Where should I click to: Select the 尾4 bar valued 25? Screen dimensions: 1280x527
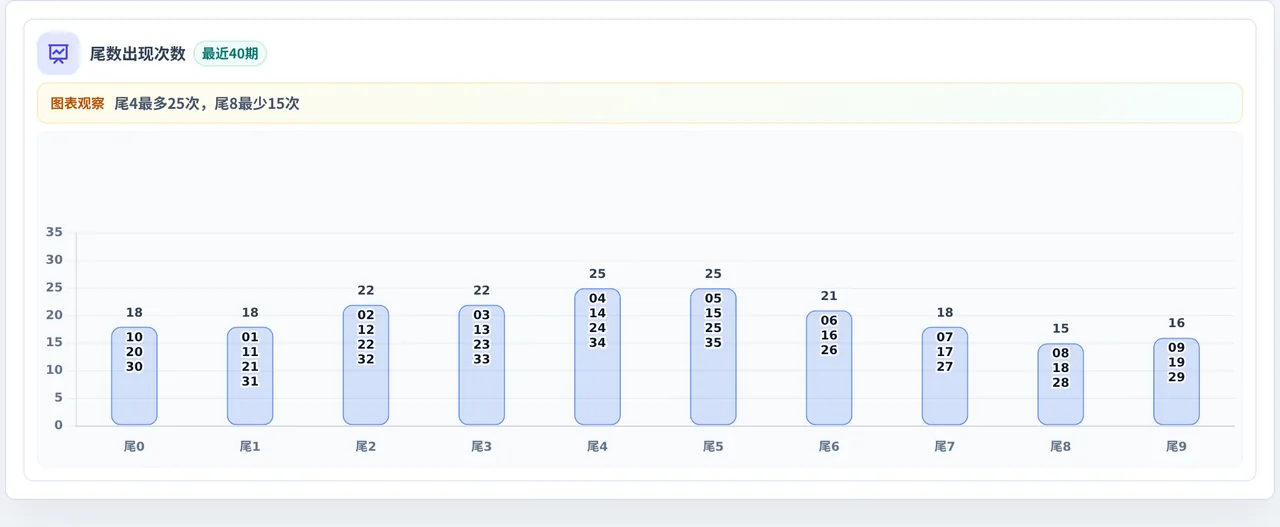click(x=597, y=357)
